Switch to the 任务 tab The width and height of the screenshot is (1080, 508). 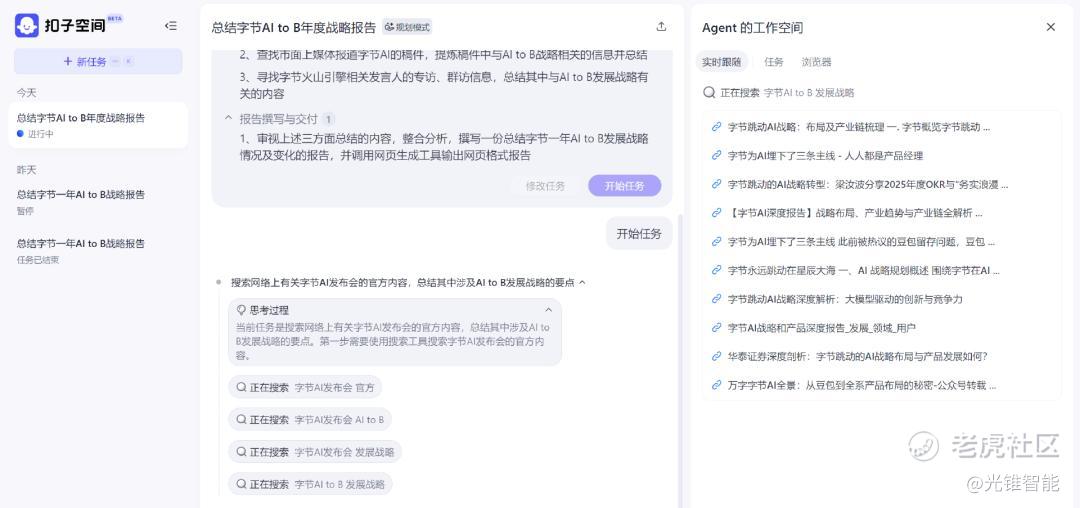click(x=773, y=62)
